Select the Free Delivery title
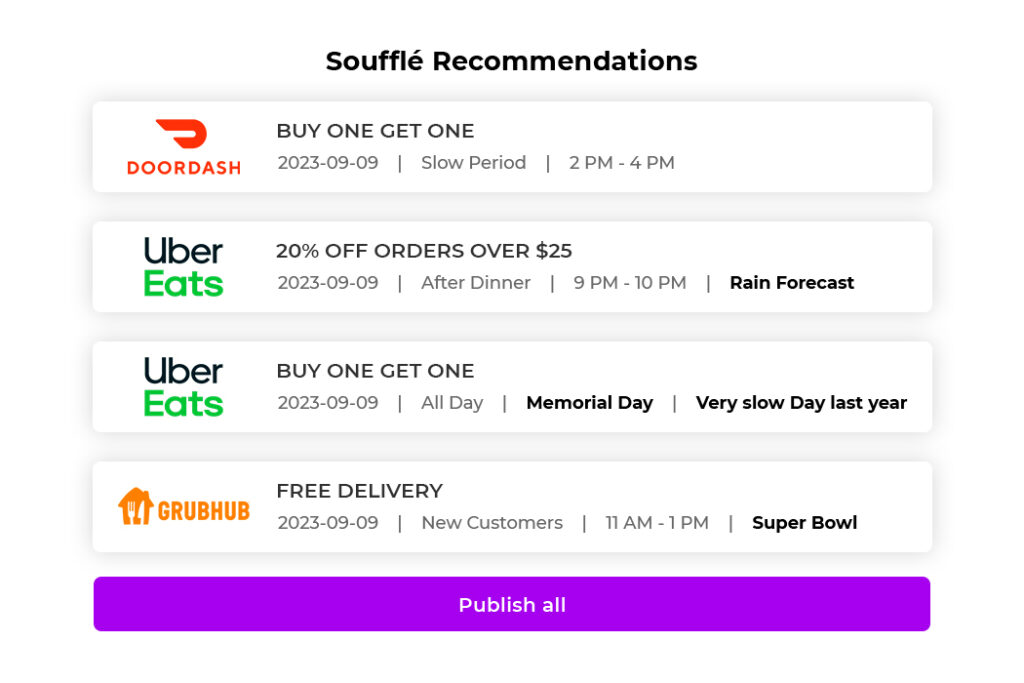This screenshot has height=683, width=1024. 359,491
